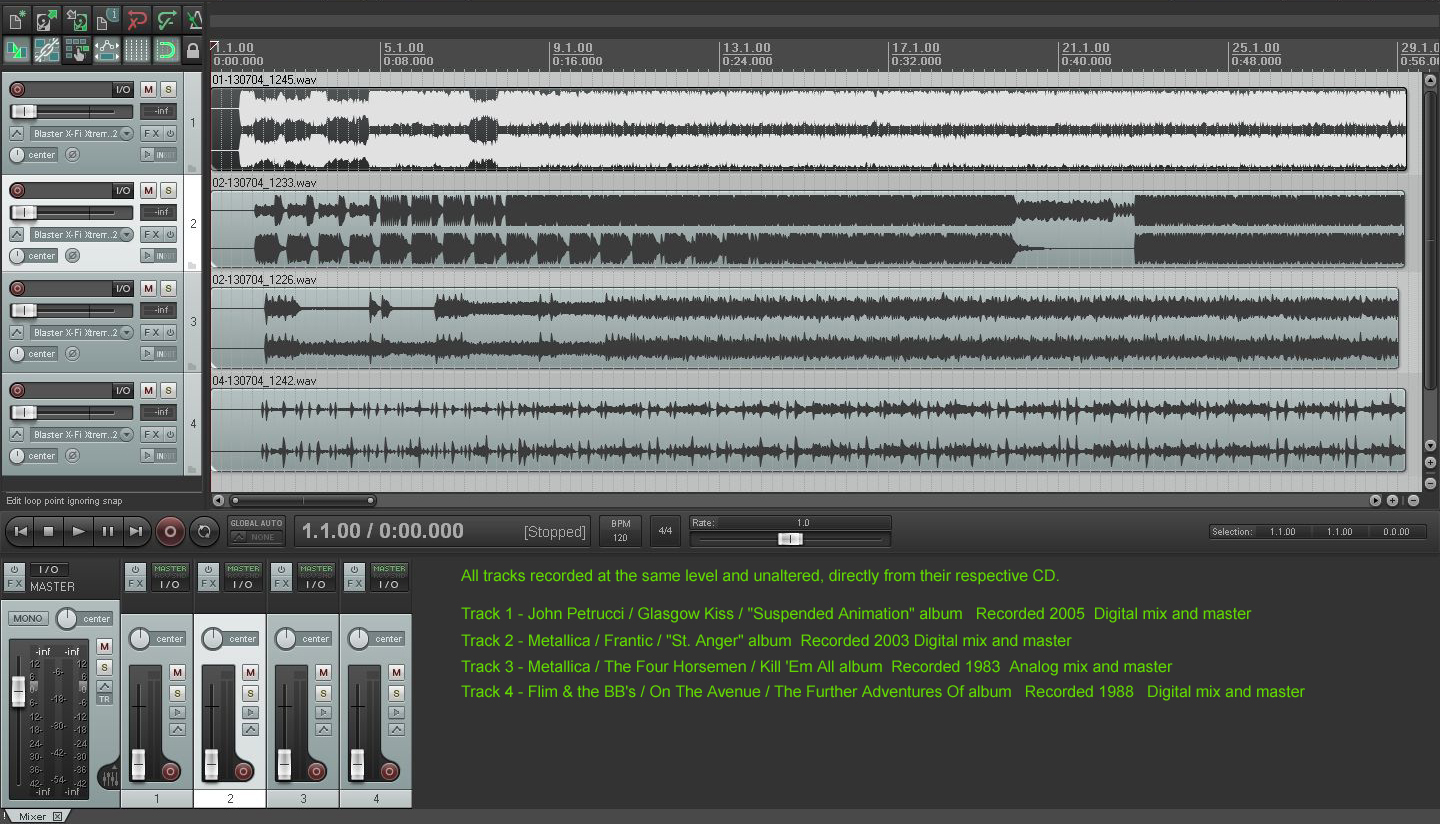Viewport: 1440px width, 824px height.
Task: Click the 4/4 time signature box
Action: click(664, 531)
